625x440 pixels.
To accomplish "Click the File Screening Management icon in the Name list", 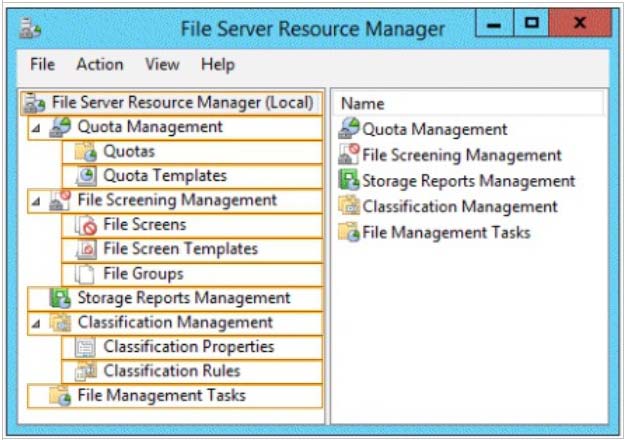I will 349,154.
